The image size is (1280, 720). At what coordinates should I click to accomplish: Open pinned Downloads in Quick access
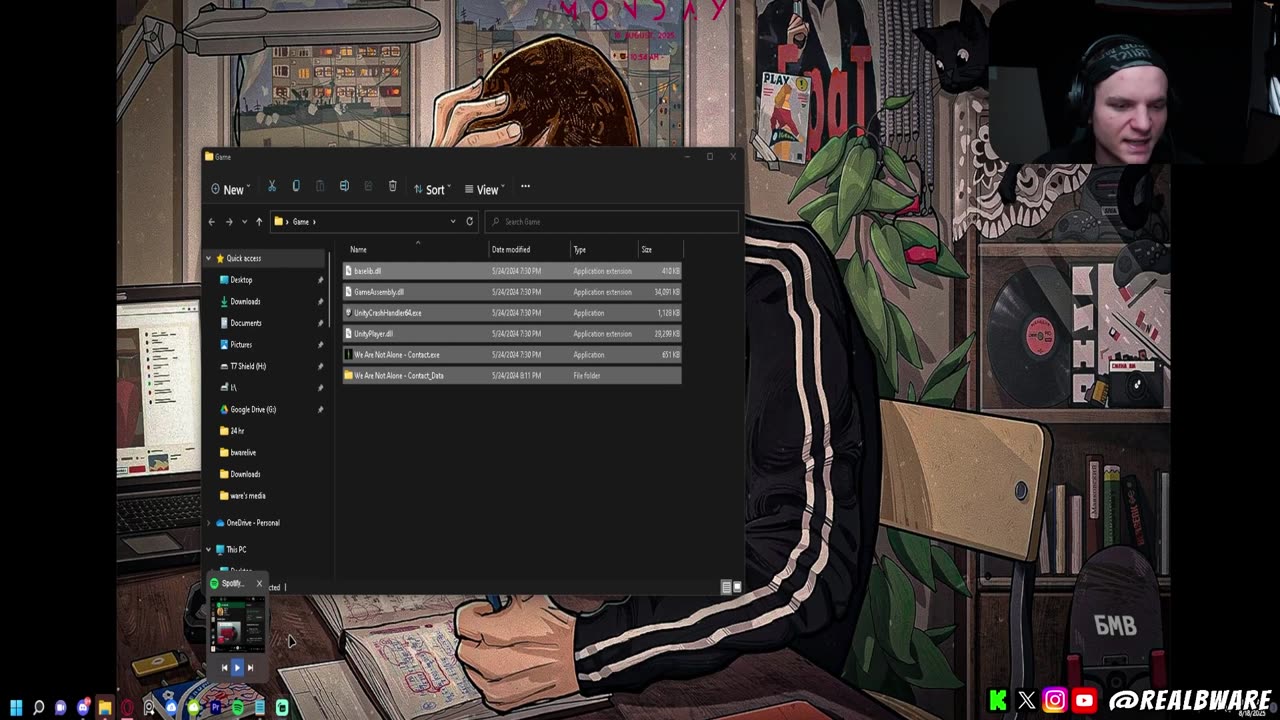pos(245,302)
